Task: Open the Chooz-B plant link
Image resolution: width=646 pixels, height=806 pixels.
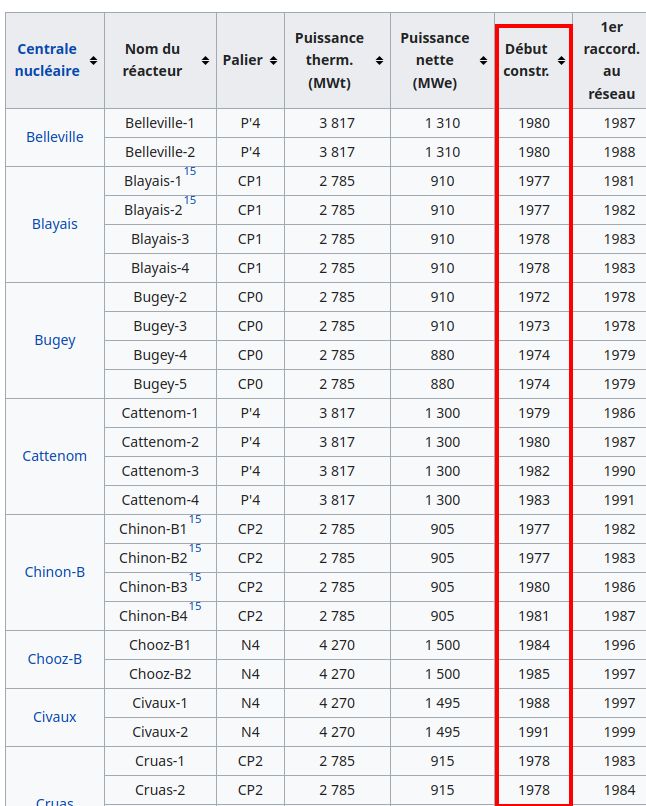Action: point(54,659)
